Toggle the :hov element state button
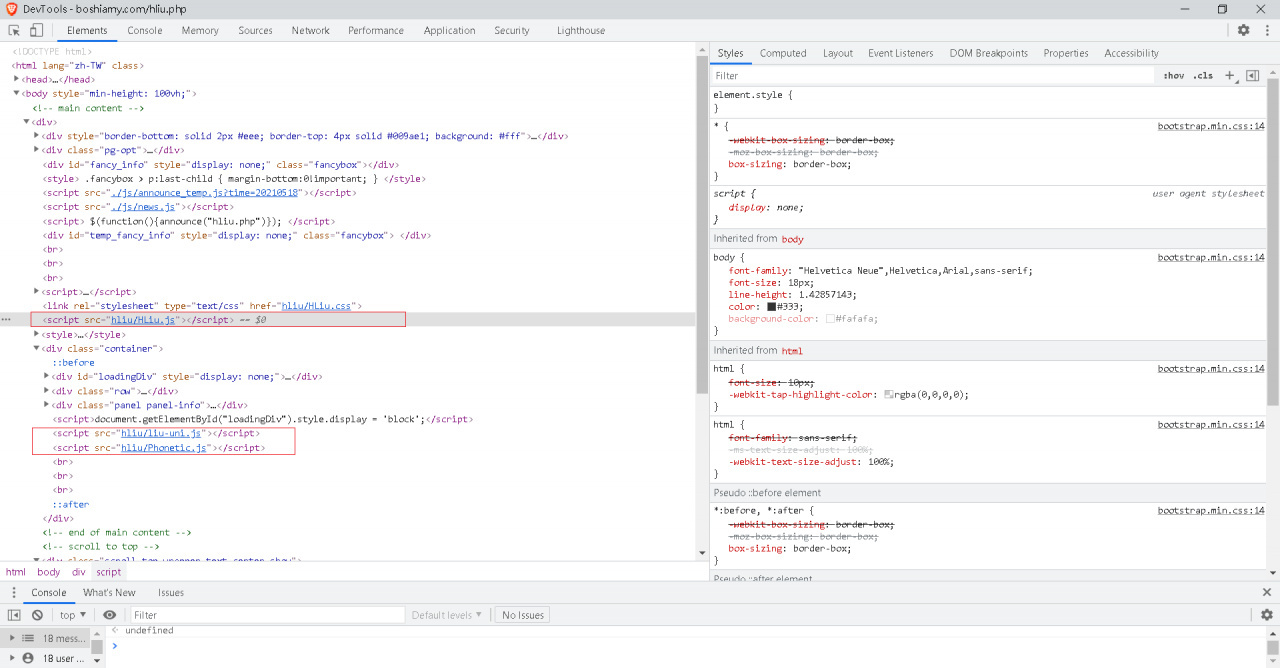This screenshot has height=668, width=1280. [x=1173, y=76]
